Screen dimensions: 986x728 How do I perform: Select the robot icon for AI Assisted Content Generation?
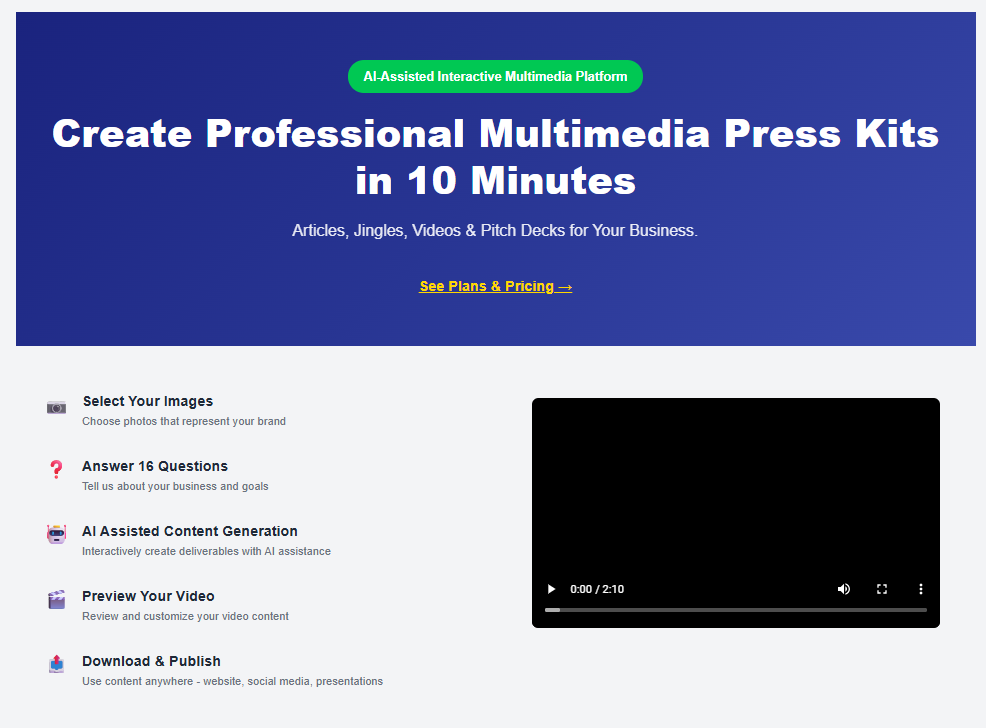click(56, 535)
